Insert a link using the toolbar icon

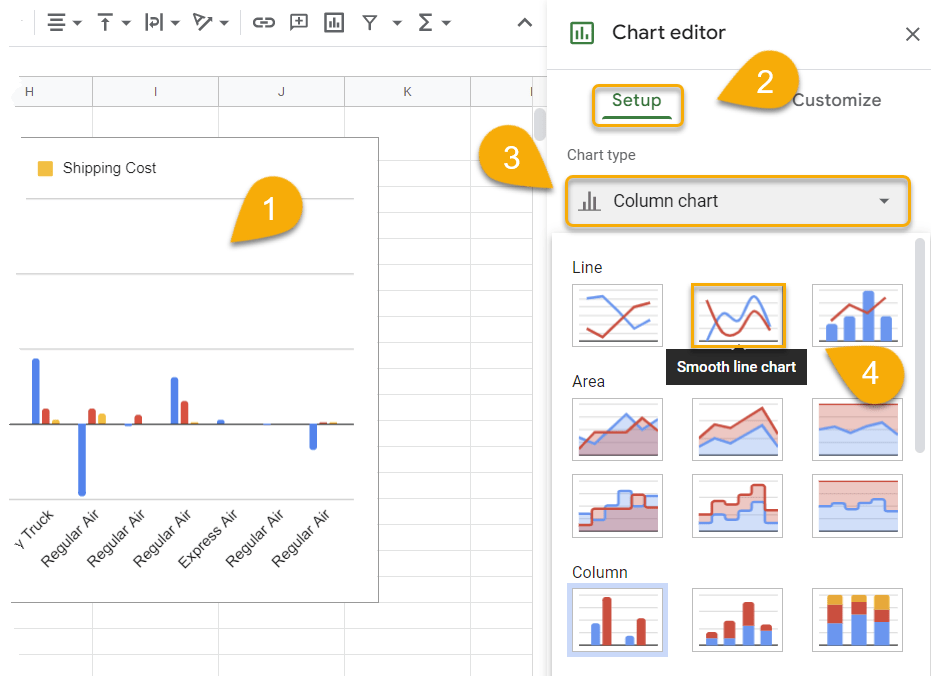[264, 22]
